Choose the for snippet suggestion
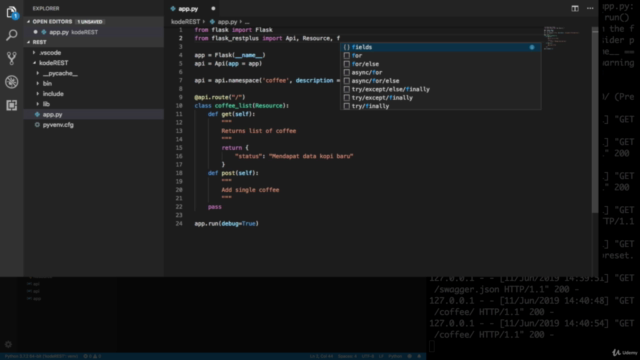Viewport: 640px width, 360px height. coord(441,56)
